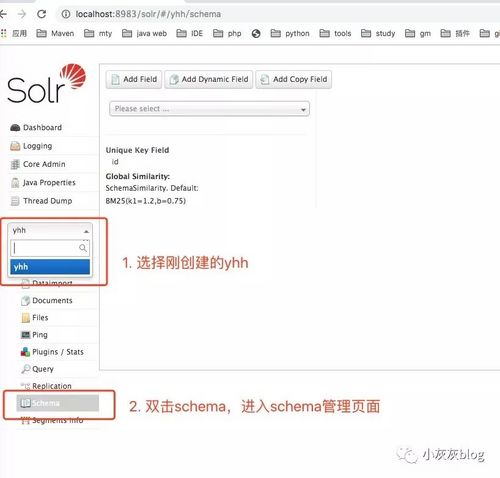
Task: Open the Maven bookmarks folder
Action: 55,33
